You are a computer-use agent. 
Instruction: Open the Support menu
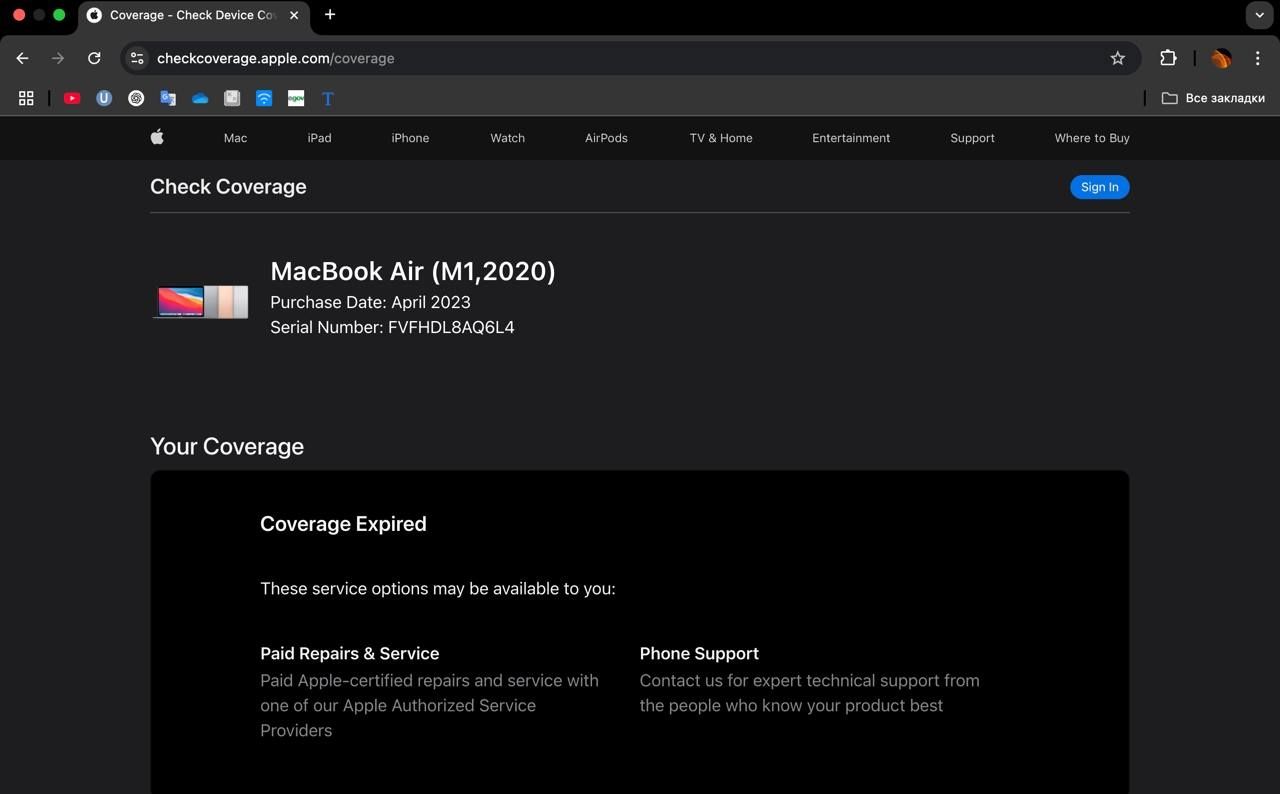tap(972, 138)
